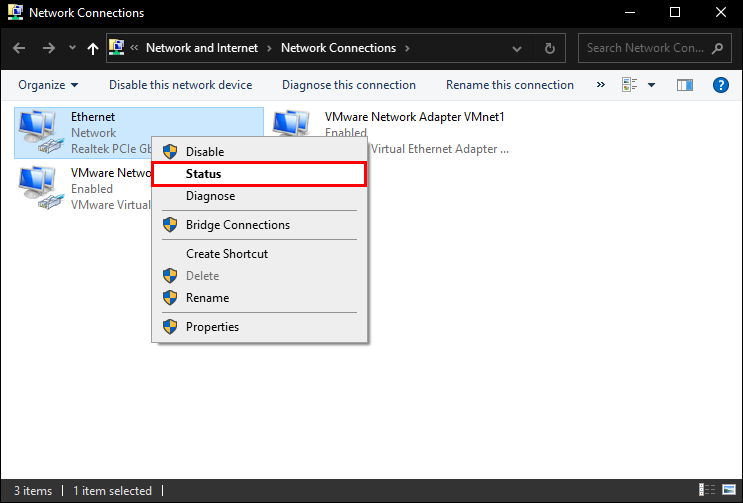Click Diagnose this connection button
Viewport: 743px width, 503px height.
[x=348, y=85]
